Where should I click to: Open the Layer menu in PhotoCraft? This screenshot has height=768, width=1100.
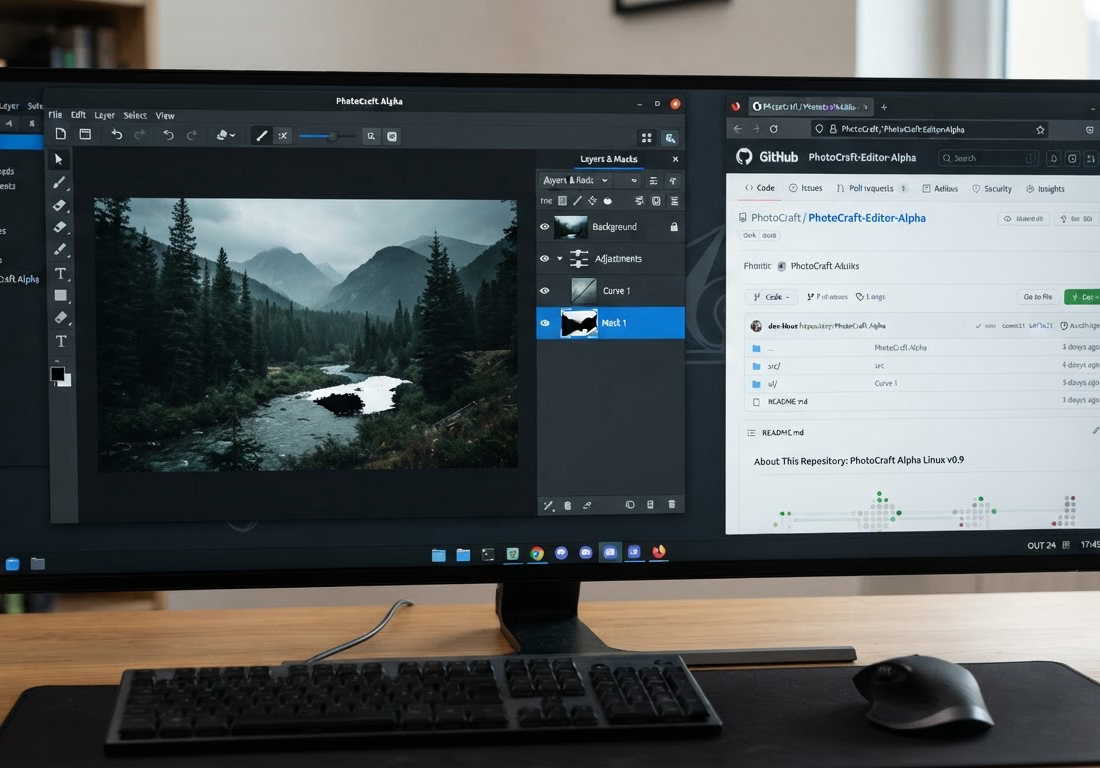tap(105, 115)
